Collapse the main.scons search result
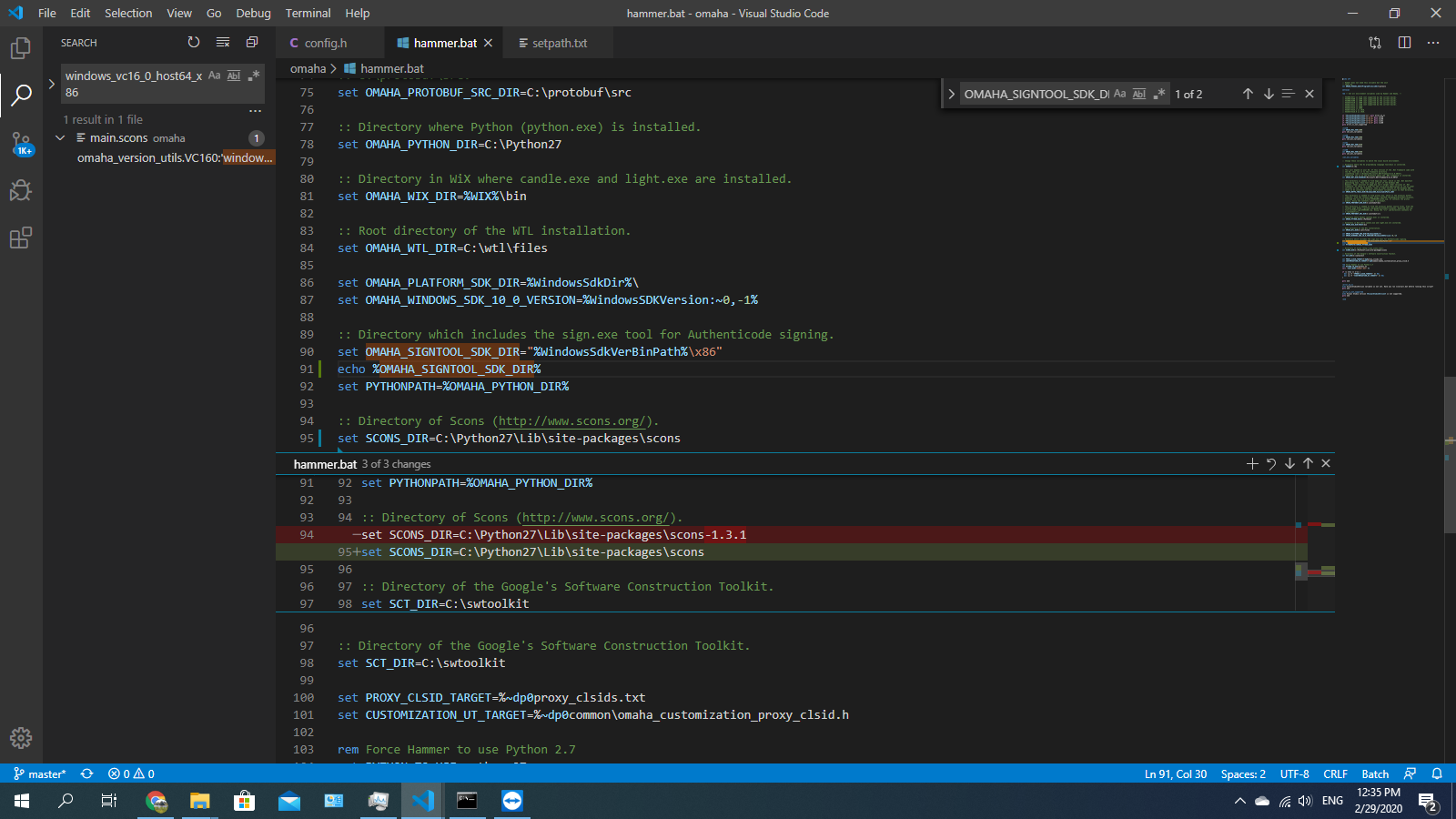This screenshot has width=1456, height=819. [60, 138]
